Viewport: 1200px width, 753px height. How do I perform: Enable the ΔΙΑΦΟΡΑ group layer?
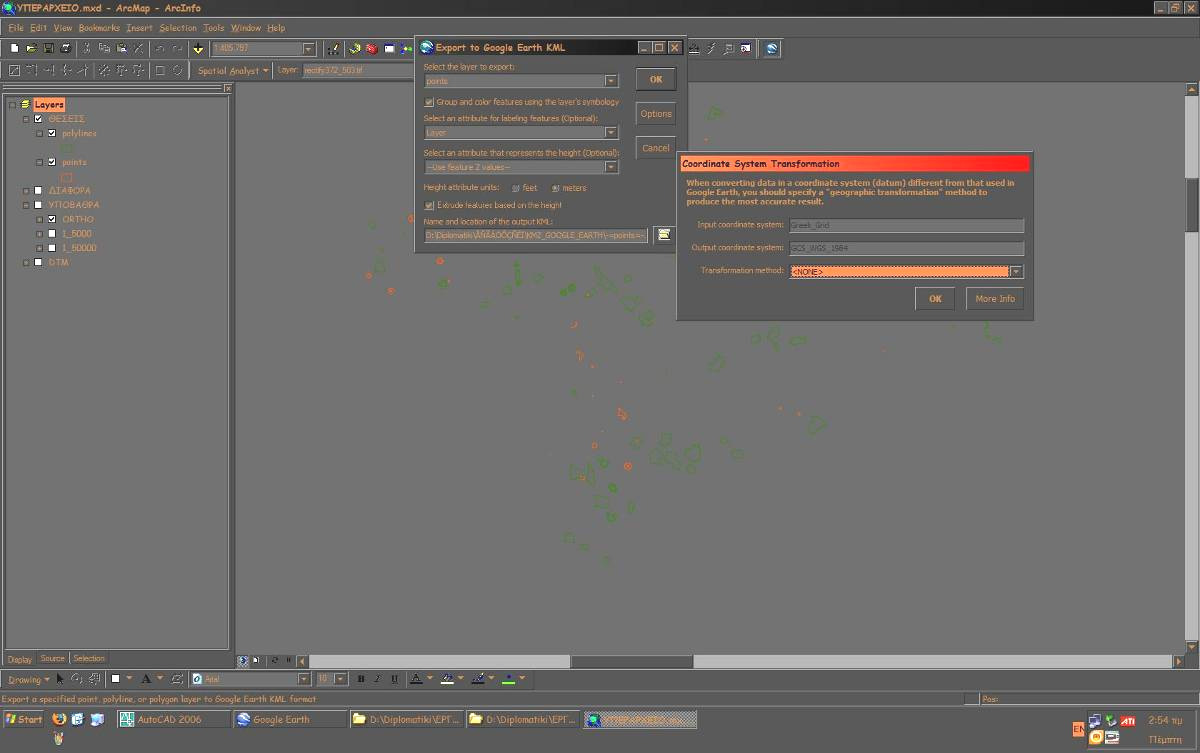(38, 190)
